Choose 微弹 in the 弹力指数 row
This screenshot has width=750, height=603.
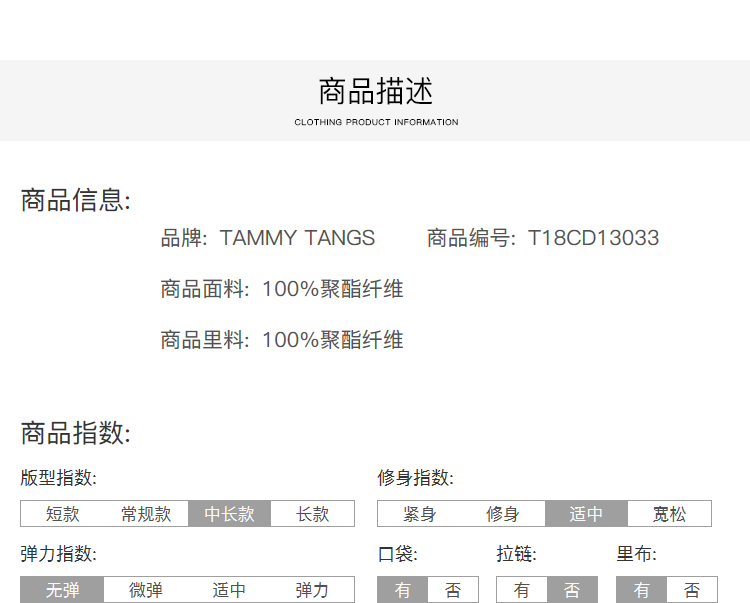coord(146,590)
